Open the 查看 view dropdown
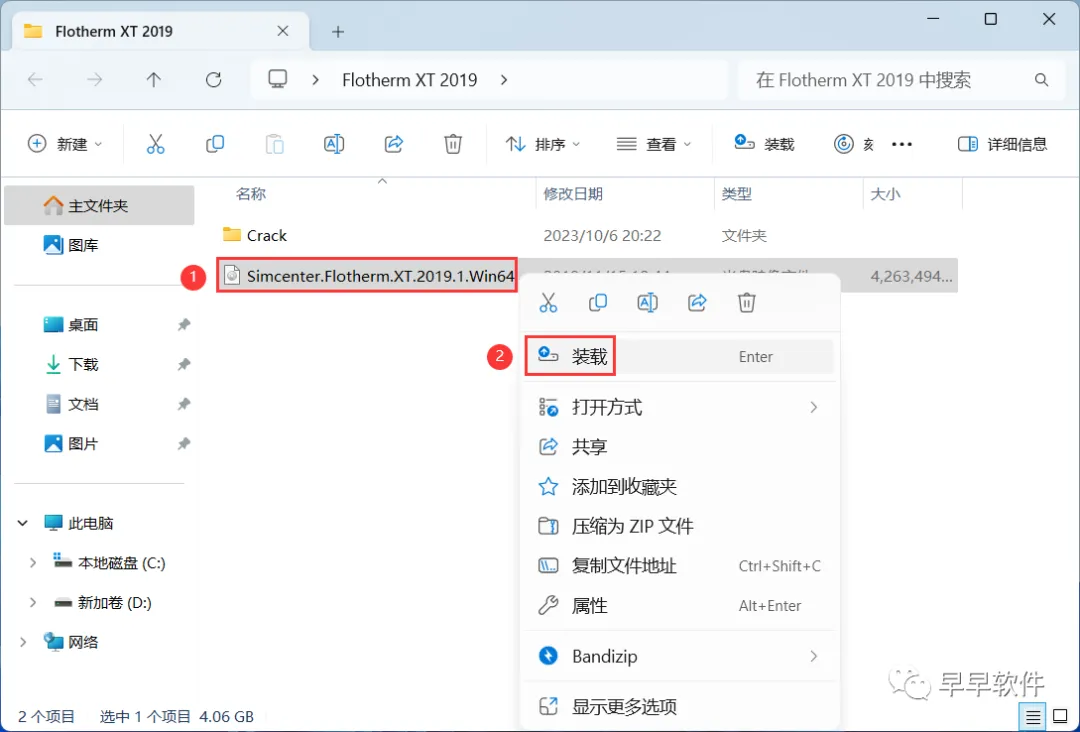Screen dimensions: 1080x732 click(x=653, y=144)
